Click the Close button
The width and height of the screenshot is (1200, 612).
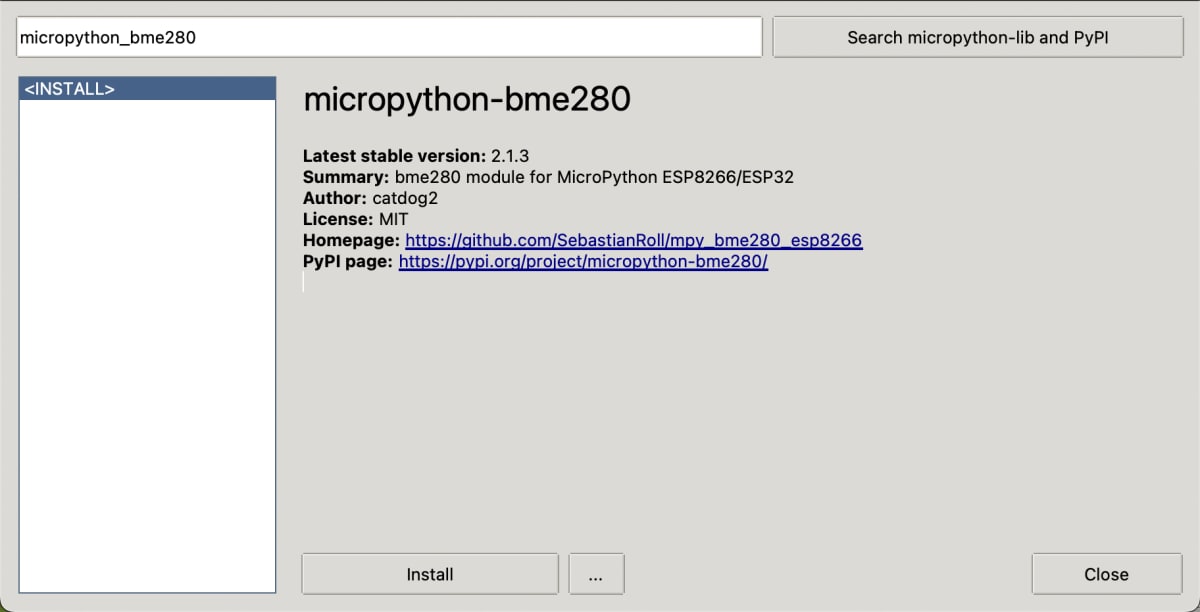[1106, 574]
